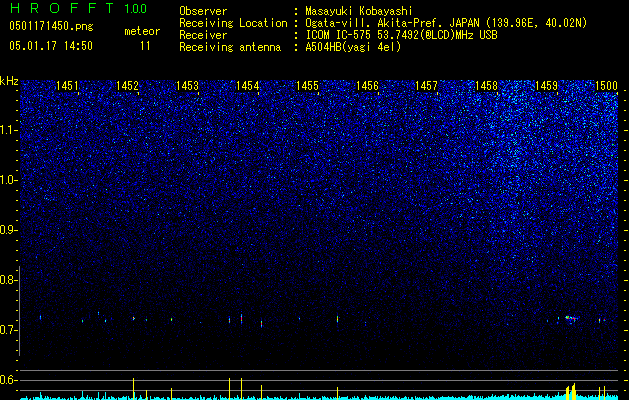Click the 'meteor' label

point(142,31)
